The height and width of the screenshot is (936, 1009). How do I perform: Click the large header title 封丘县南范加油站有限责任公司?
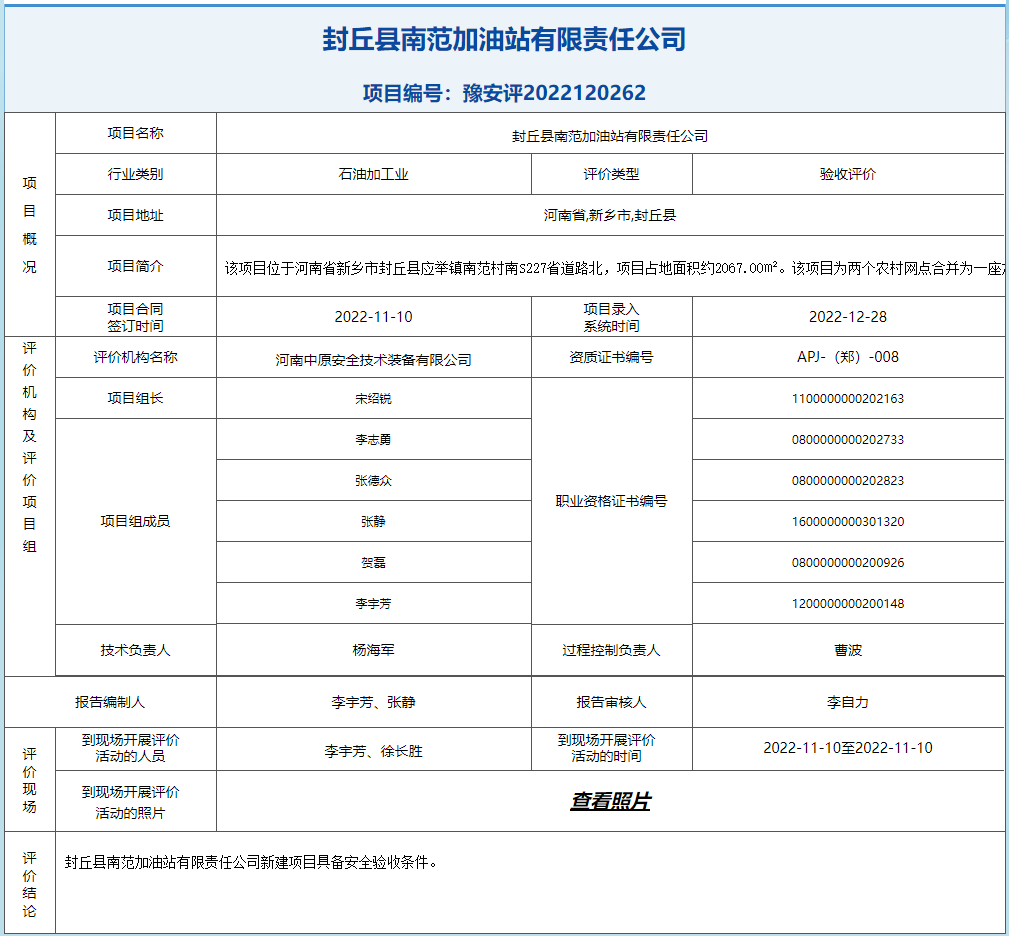pos(504,40)
